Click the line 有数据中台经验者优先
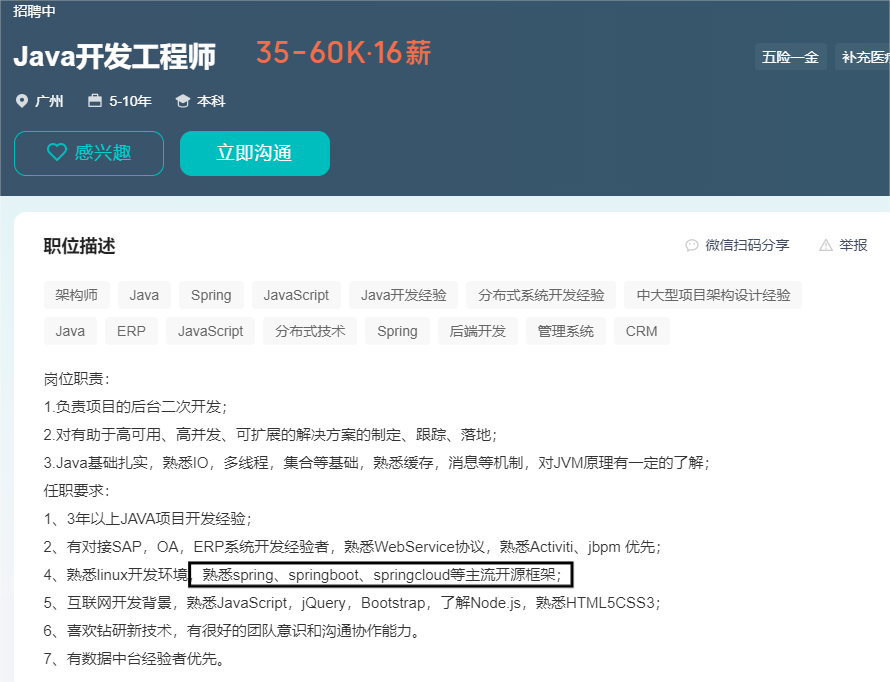 (135, 659)
